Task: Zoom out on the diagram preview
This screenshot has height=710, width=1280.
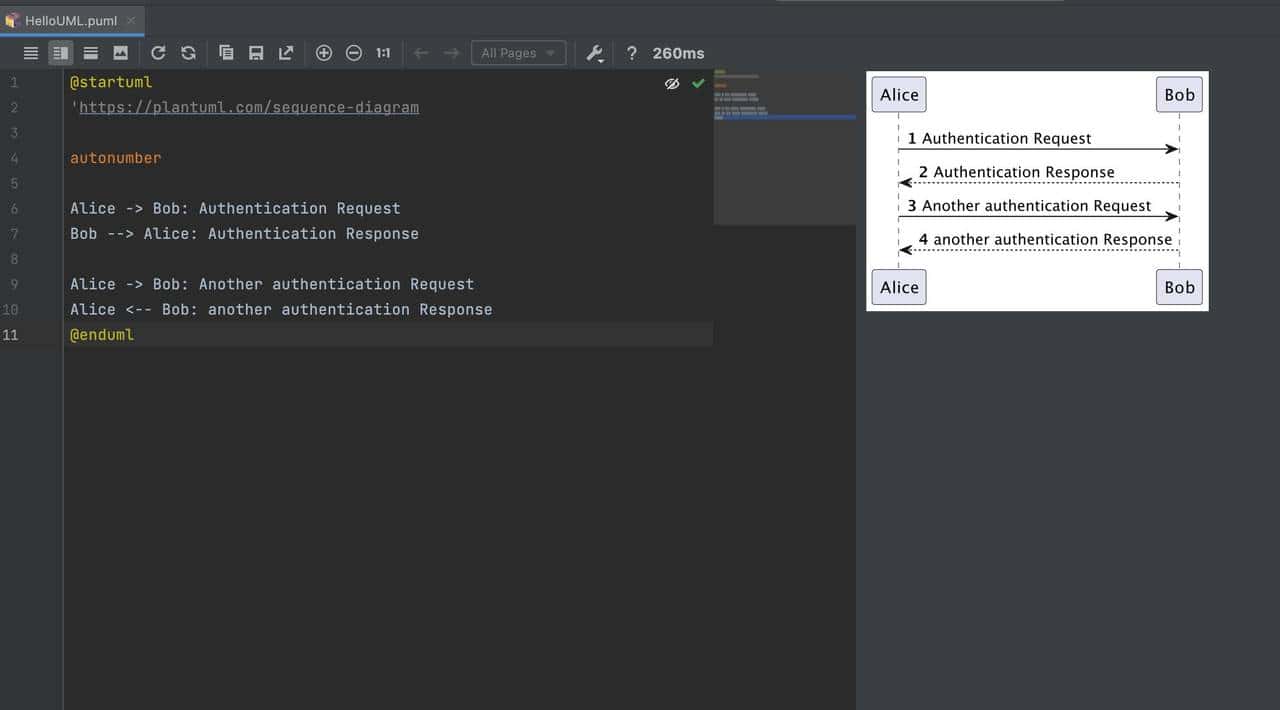Action: pos(354,53)
